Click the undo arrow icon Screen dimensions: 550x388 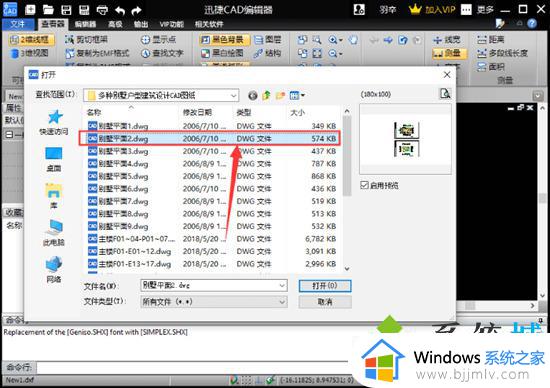point(120,11)
